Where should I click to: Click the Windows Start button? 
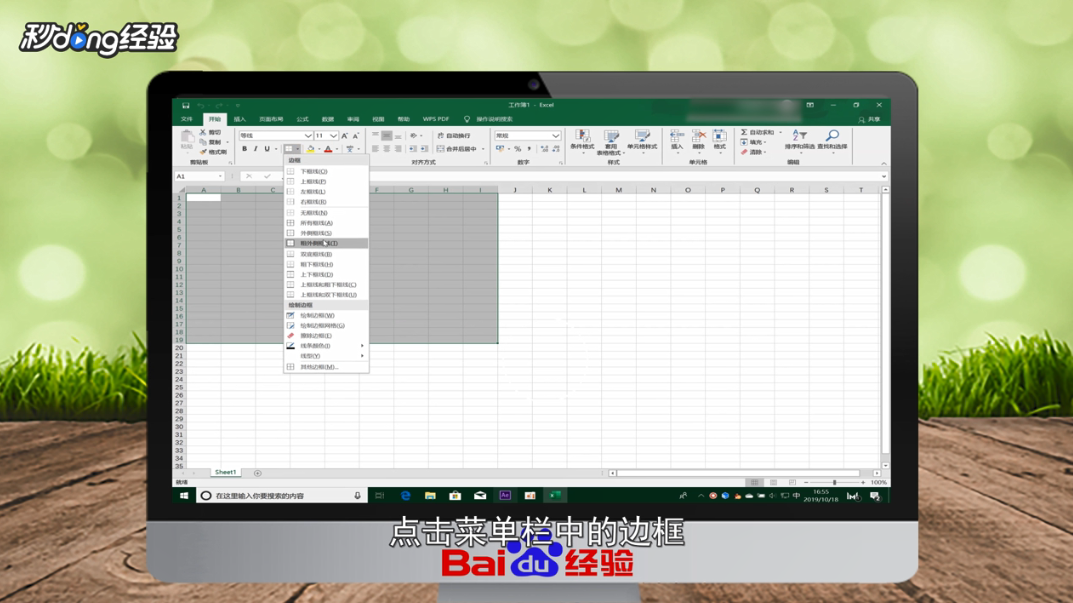point(183,496)
